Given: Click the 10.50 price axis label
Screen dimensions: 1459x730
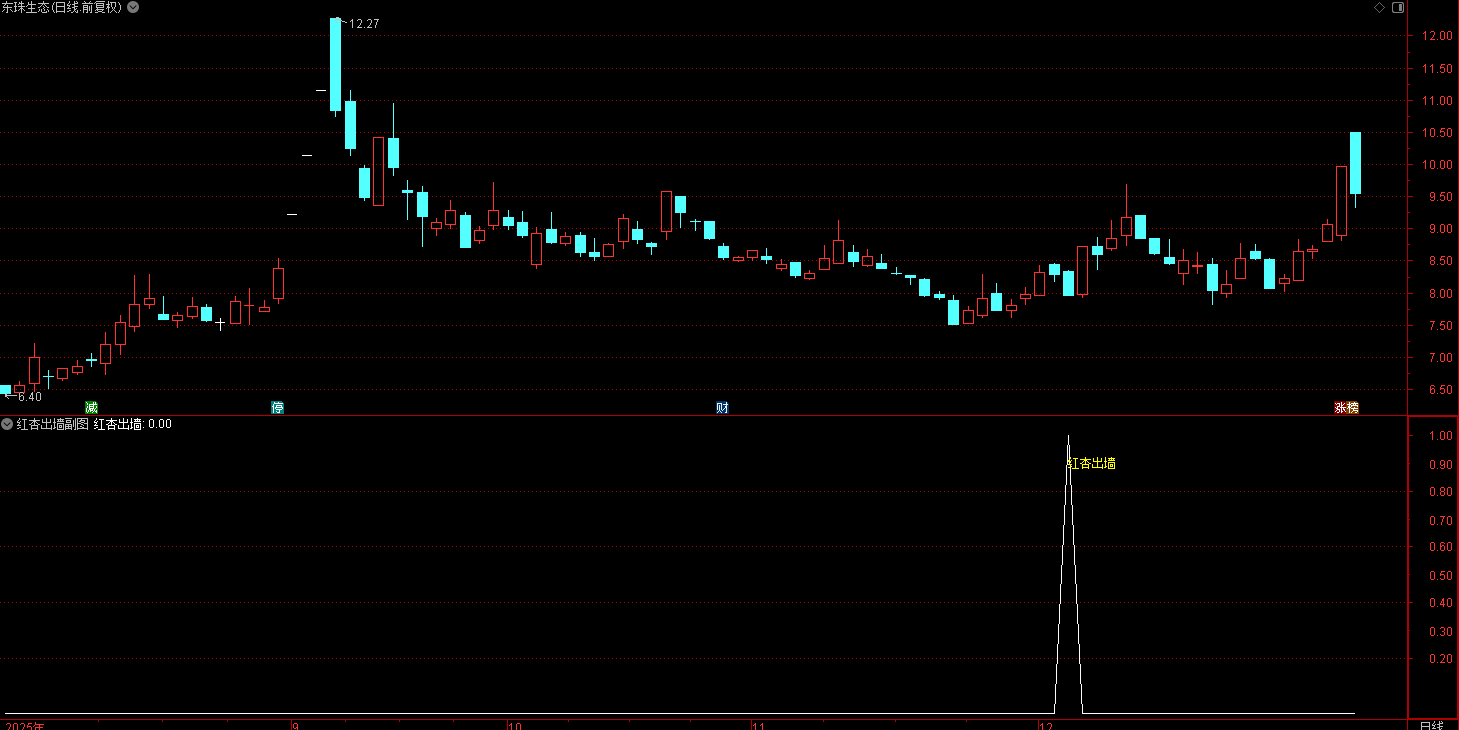Looking at the screenshot, I should [x=1437, y=133].
